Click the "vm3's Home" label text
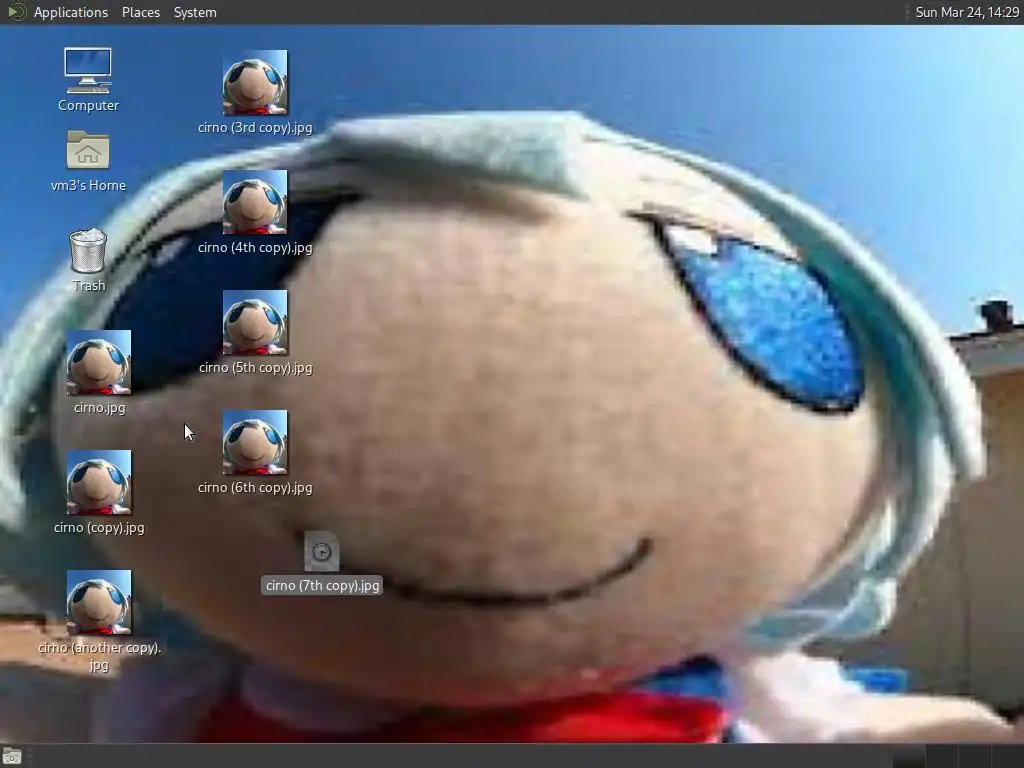The height and width of the screenshot is (768, 1024). [x=88, y=185]
